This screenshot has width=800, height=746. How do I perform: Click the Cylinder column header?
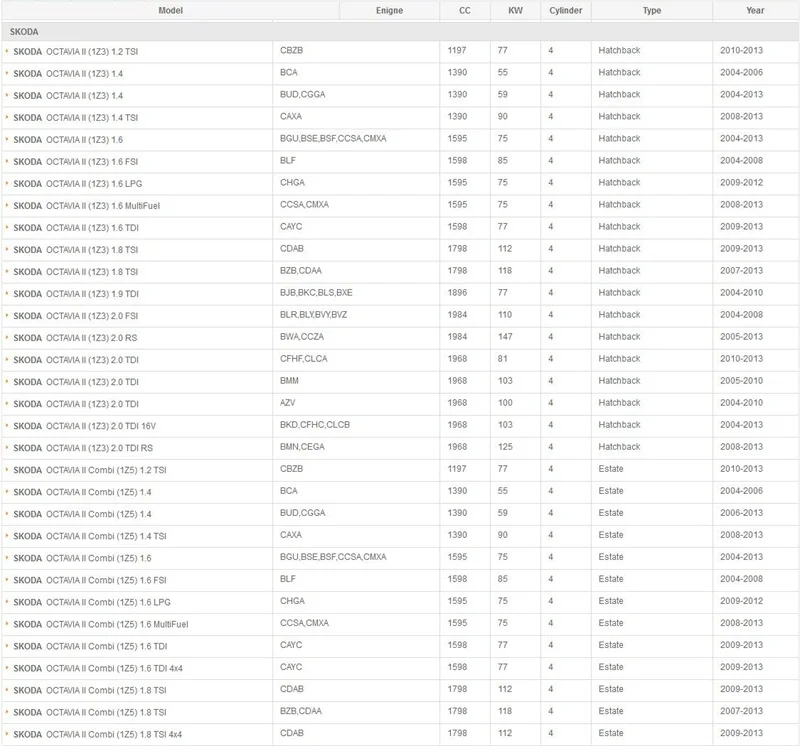pos(566,10)
